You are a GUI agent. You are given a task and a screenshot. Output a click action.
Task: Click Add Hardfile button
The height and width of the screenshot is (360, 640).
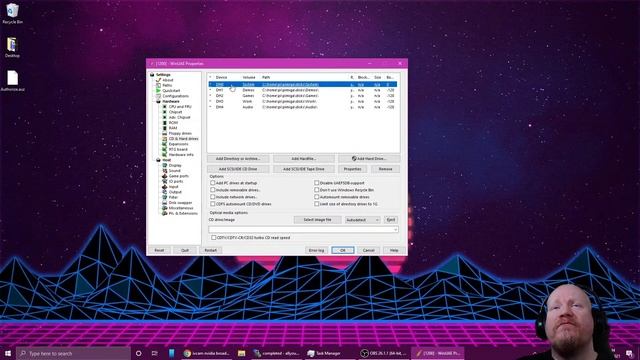[x=303, y=158]
